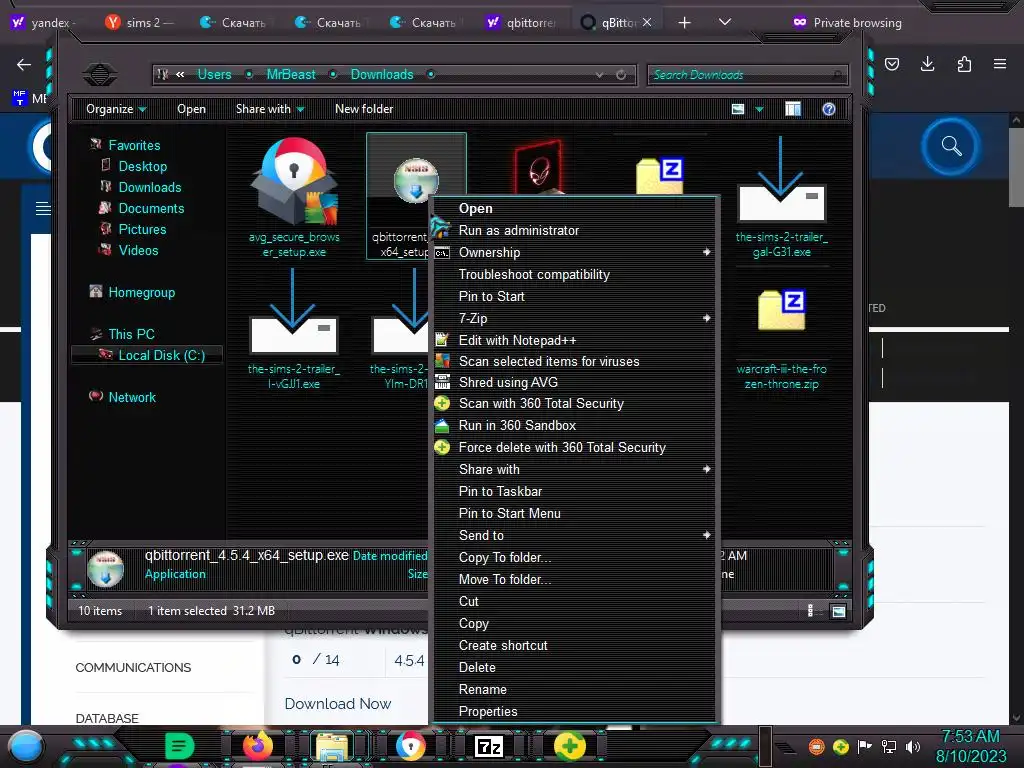Select Run in 360 Sandbox
Viewport: 1024px width, 768px height.
(575, 426)
